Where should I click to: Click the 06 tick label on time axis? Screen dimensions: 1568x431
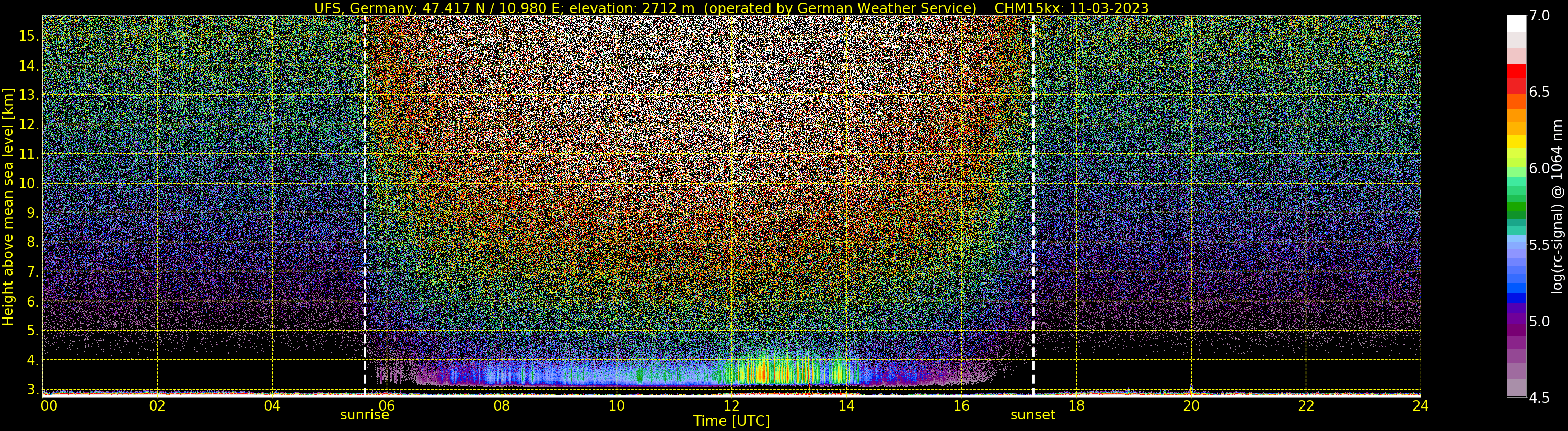pos(387,405)
